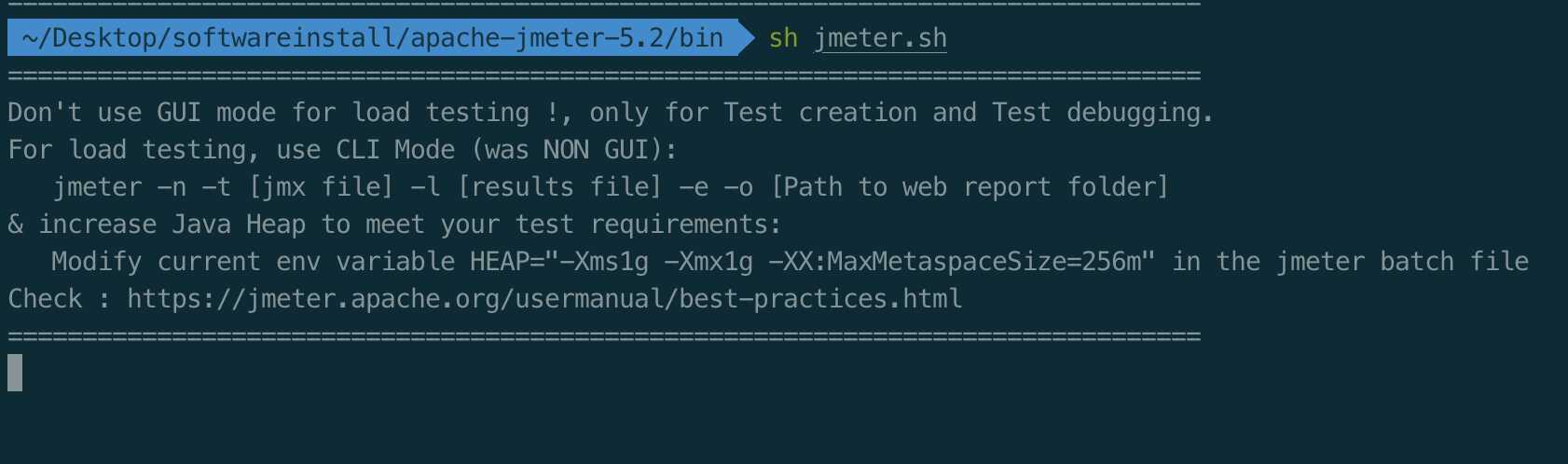The image size is (1568, 464).
Task: Click 'jmeter batch file' at line end
Action: coord(1402,262)
